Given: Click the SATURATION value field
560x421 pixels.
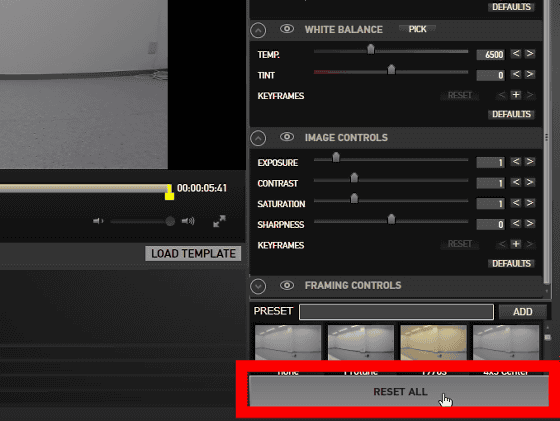Looking at the screenshot, I should pos(491,204).
